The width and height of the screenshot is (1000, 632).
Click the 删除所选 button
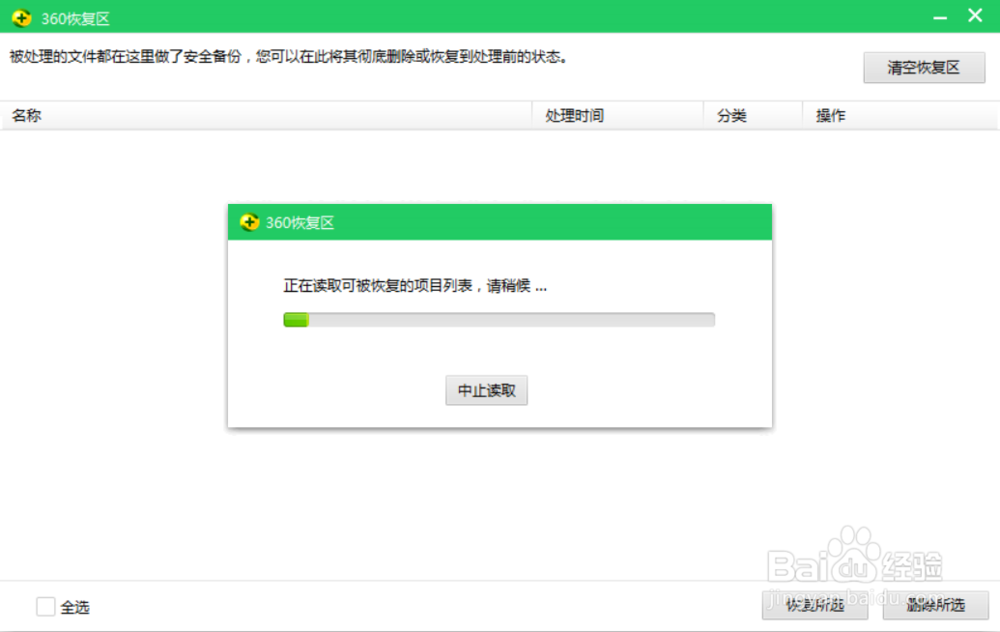936,604
